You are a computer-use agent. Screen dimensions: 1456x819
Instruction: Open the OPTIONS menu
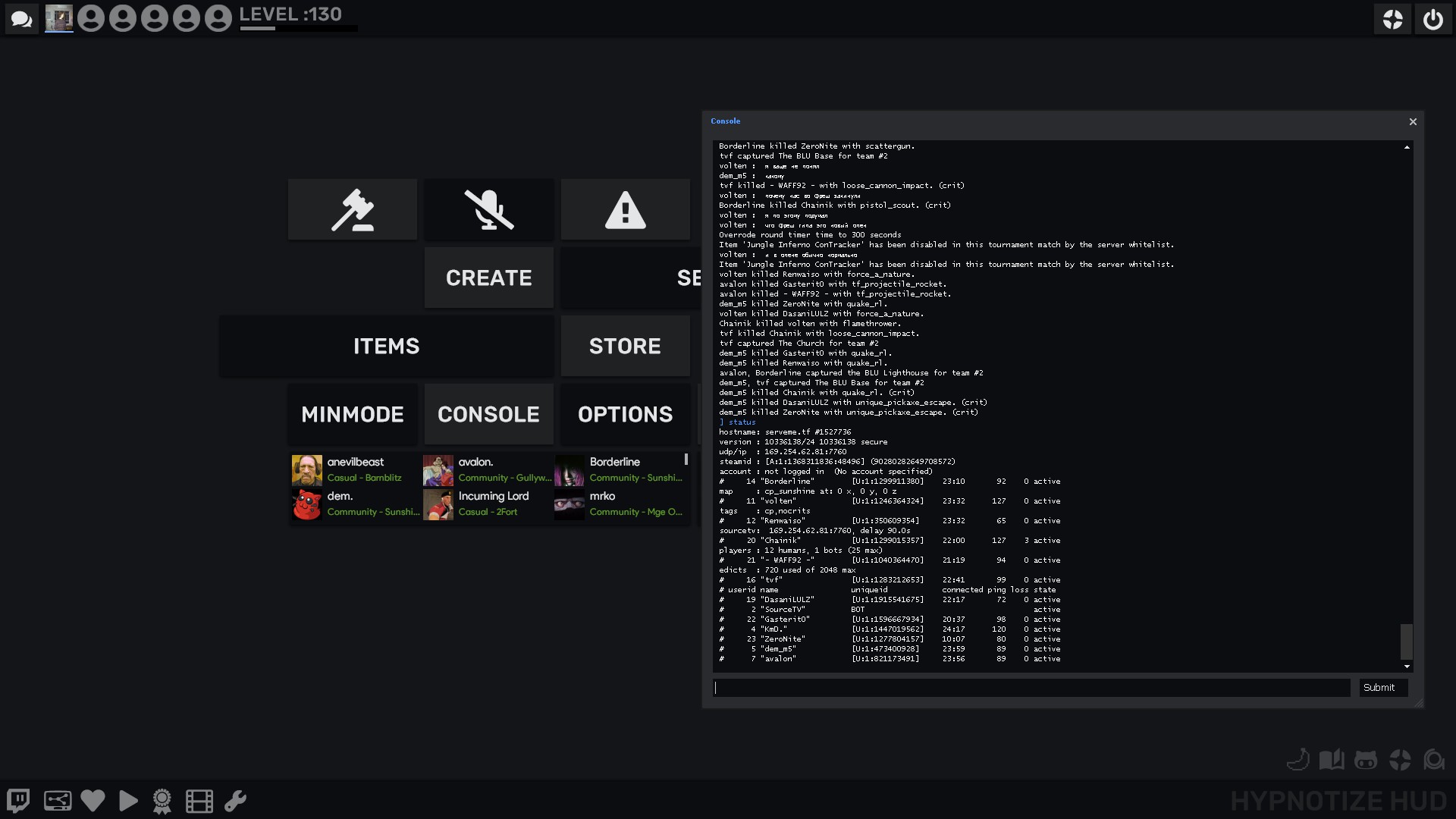(x=626, y=415)
